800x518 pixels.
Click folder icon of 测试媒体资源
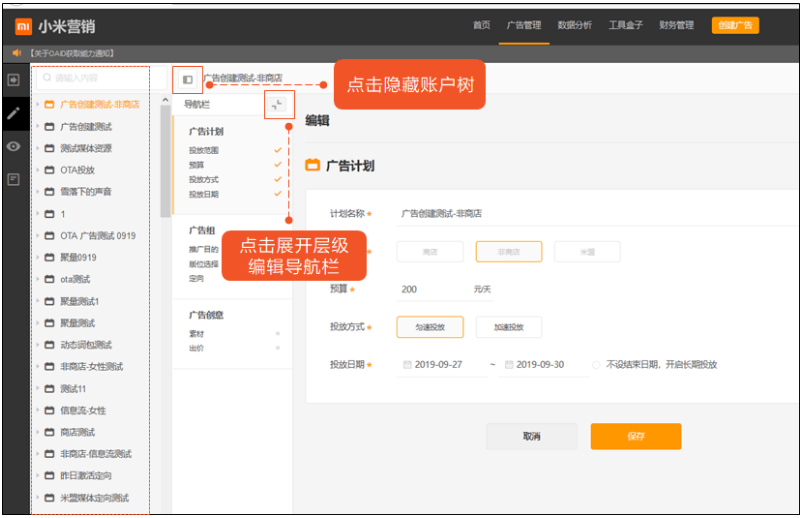click(x=49, y=149)
